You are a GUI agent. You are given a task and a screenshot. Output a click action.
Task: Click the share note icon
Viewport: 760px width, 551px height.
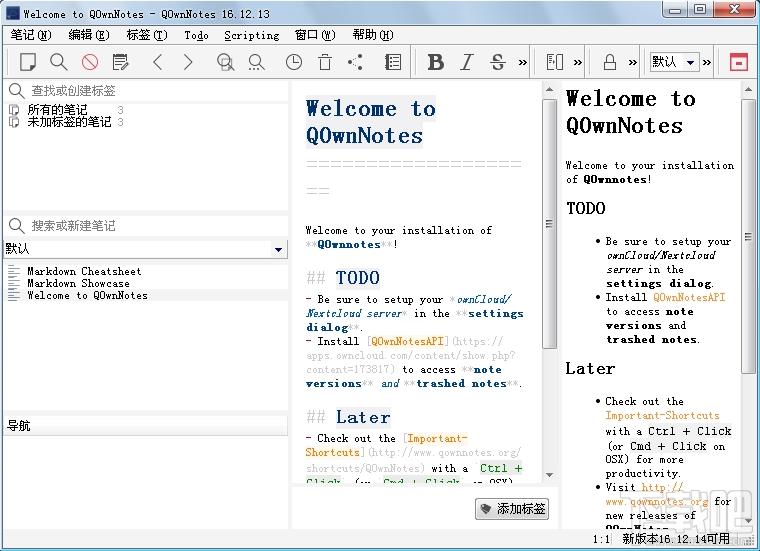355,62
